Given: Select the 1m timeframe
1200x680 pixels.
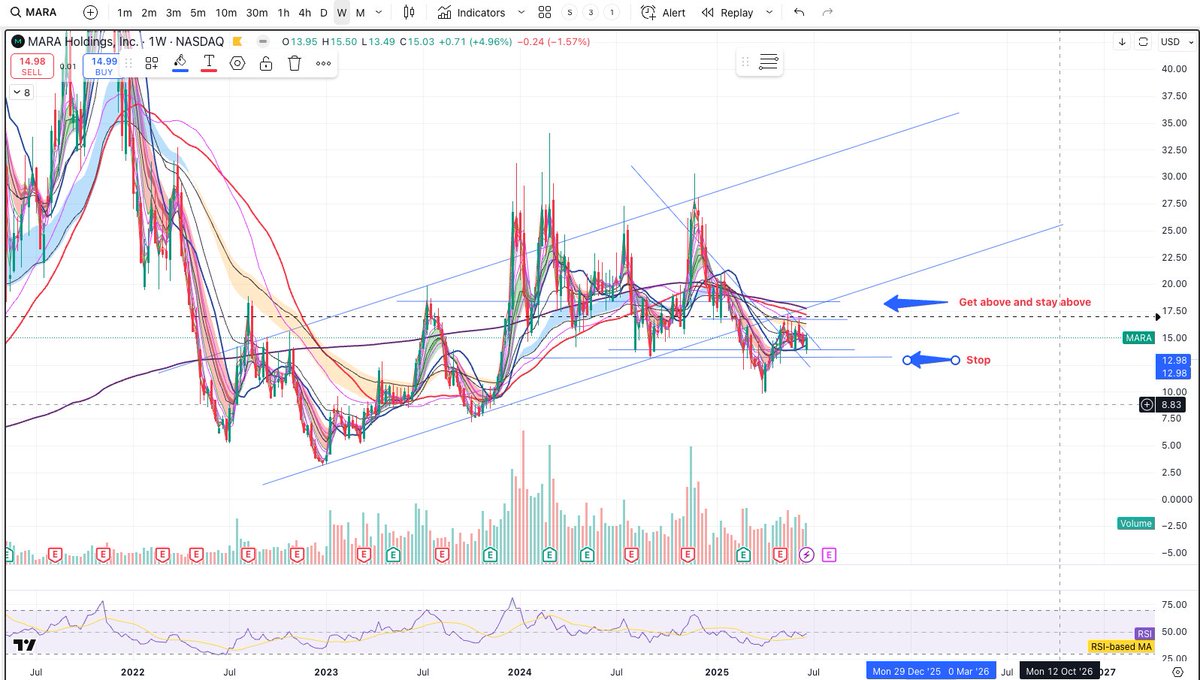Looking at the screenshot, I should click(x=124, y=13).
